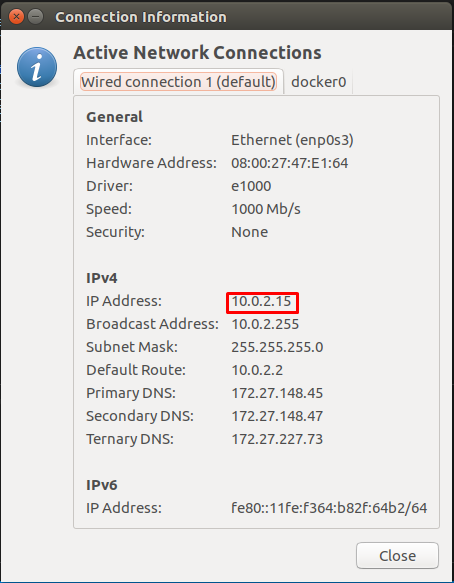Click the Secondary DNS value 172.27.148.47
The width and height of the screenshot is (454, 583).
click(x=277, y=416)
